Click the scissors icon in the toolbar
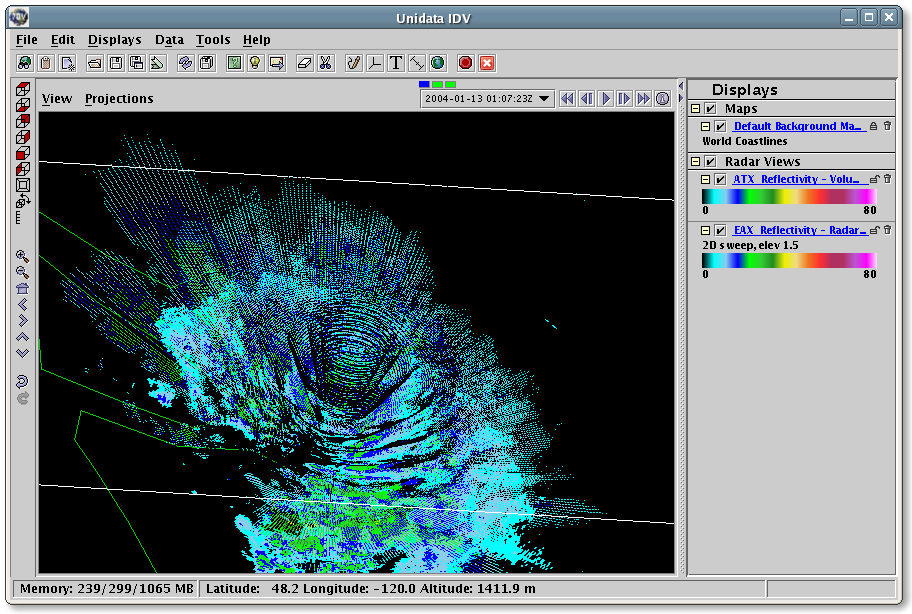 pyautogui.click(x=325, y=63)
